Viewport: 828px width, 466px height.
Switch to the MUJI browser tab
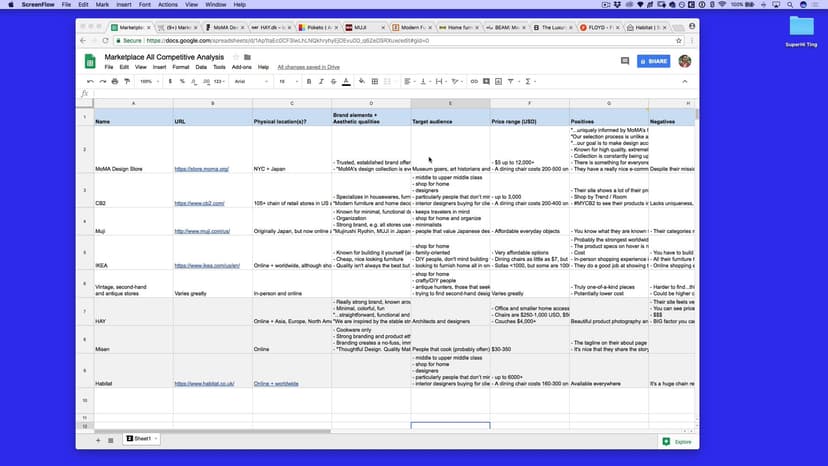(x=367, y=28)
